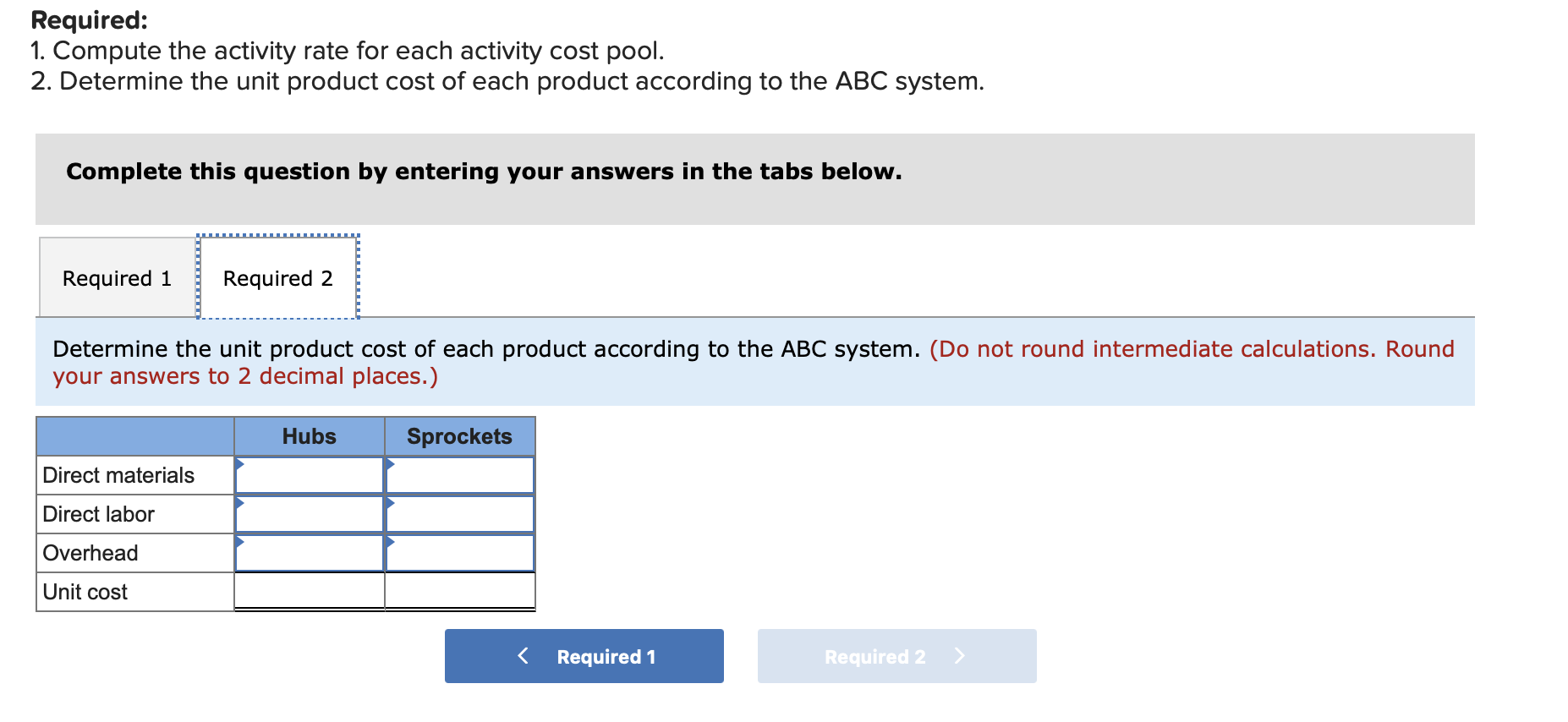This screenshot has width=1568, height=722.
Task: Click the right chevron in the Required 2 button
Action: click(960, 655)
